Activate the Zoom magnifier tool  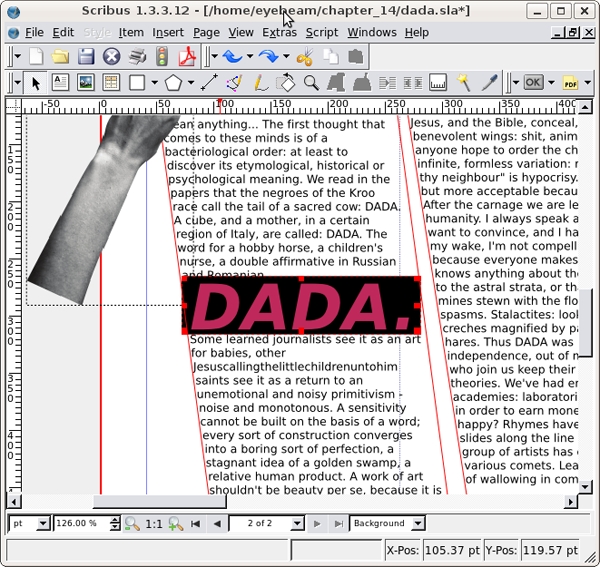point(311,83)
